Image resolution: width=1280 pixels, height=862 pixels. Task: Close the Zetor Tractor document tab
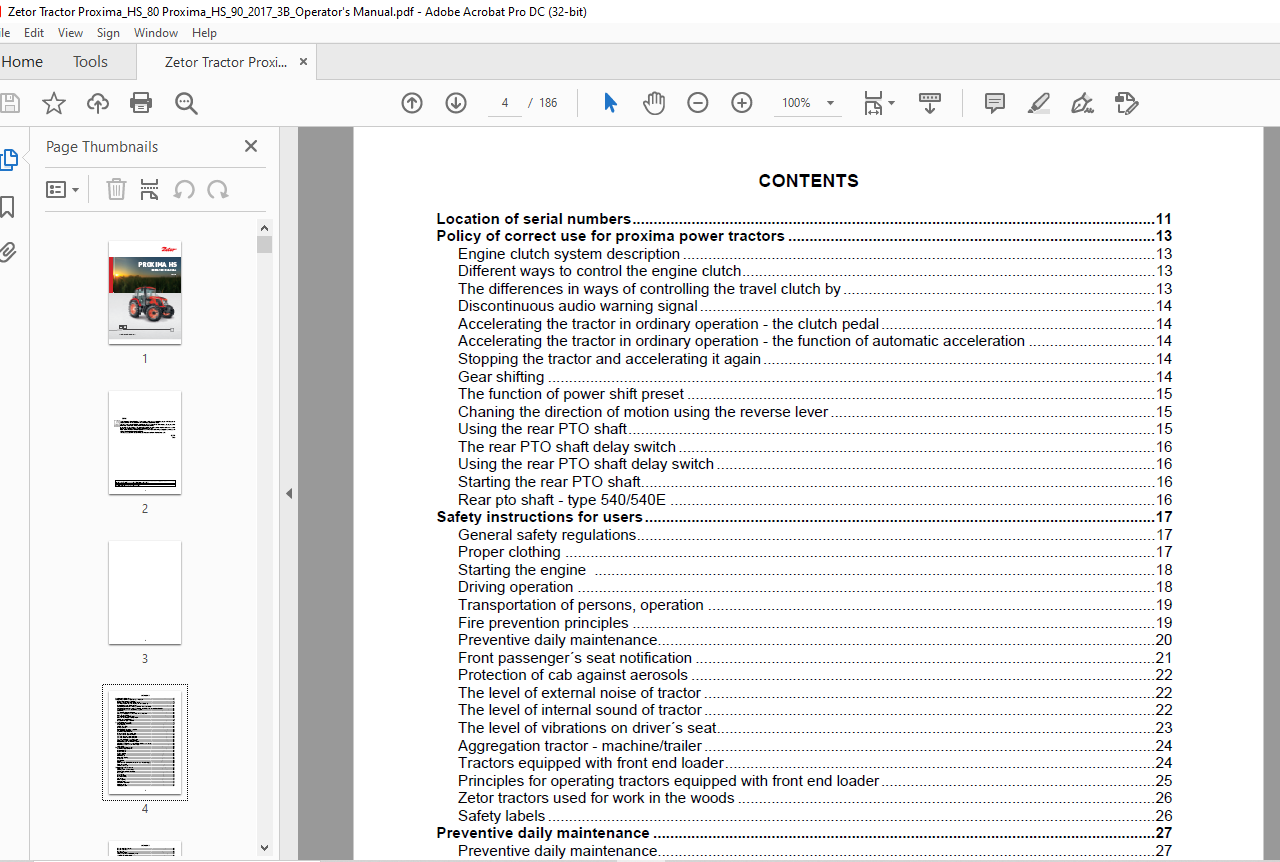coord(303,62)
